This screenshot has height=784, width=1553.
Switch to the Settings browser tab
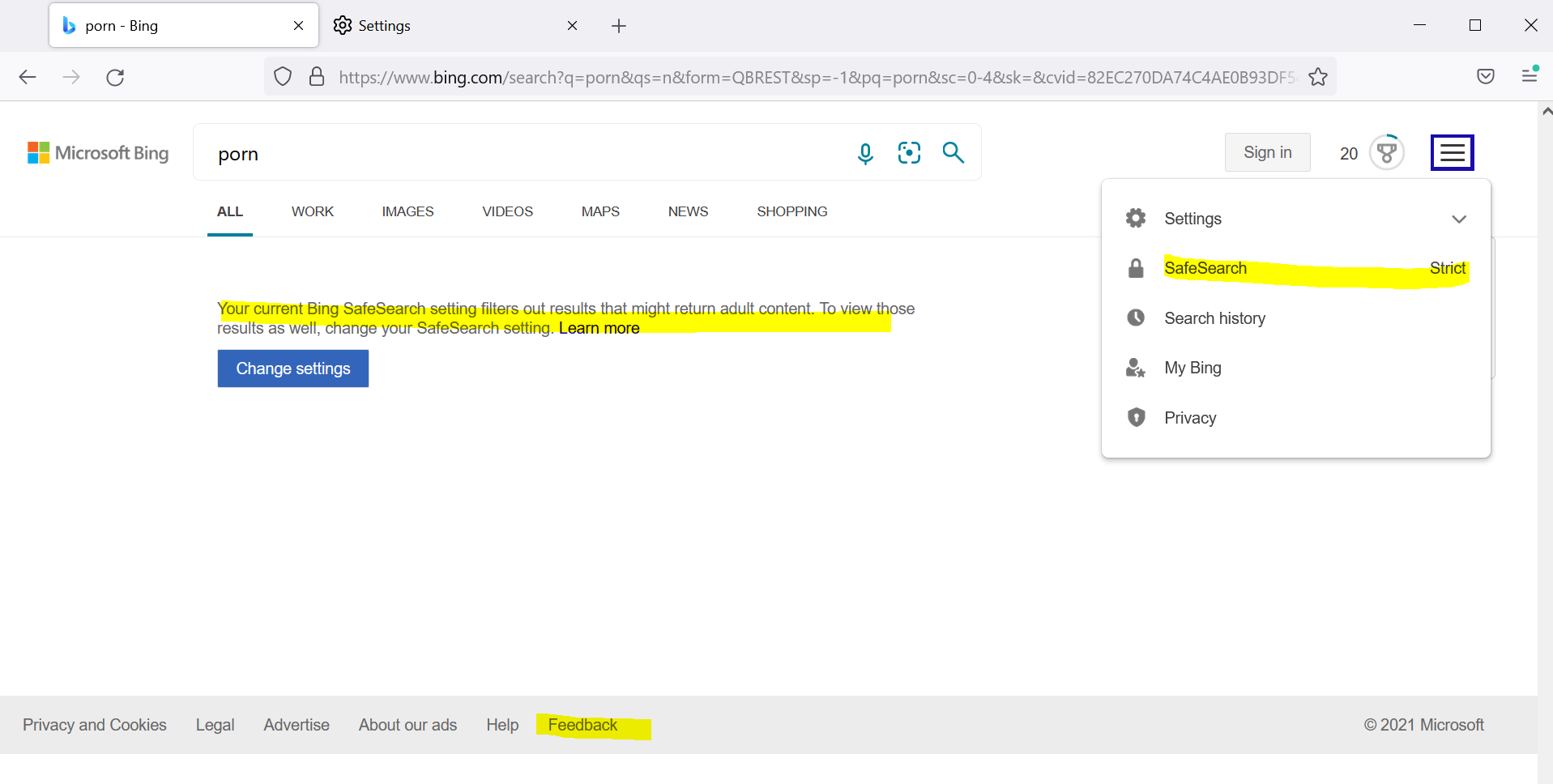click(385, 25)
